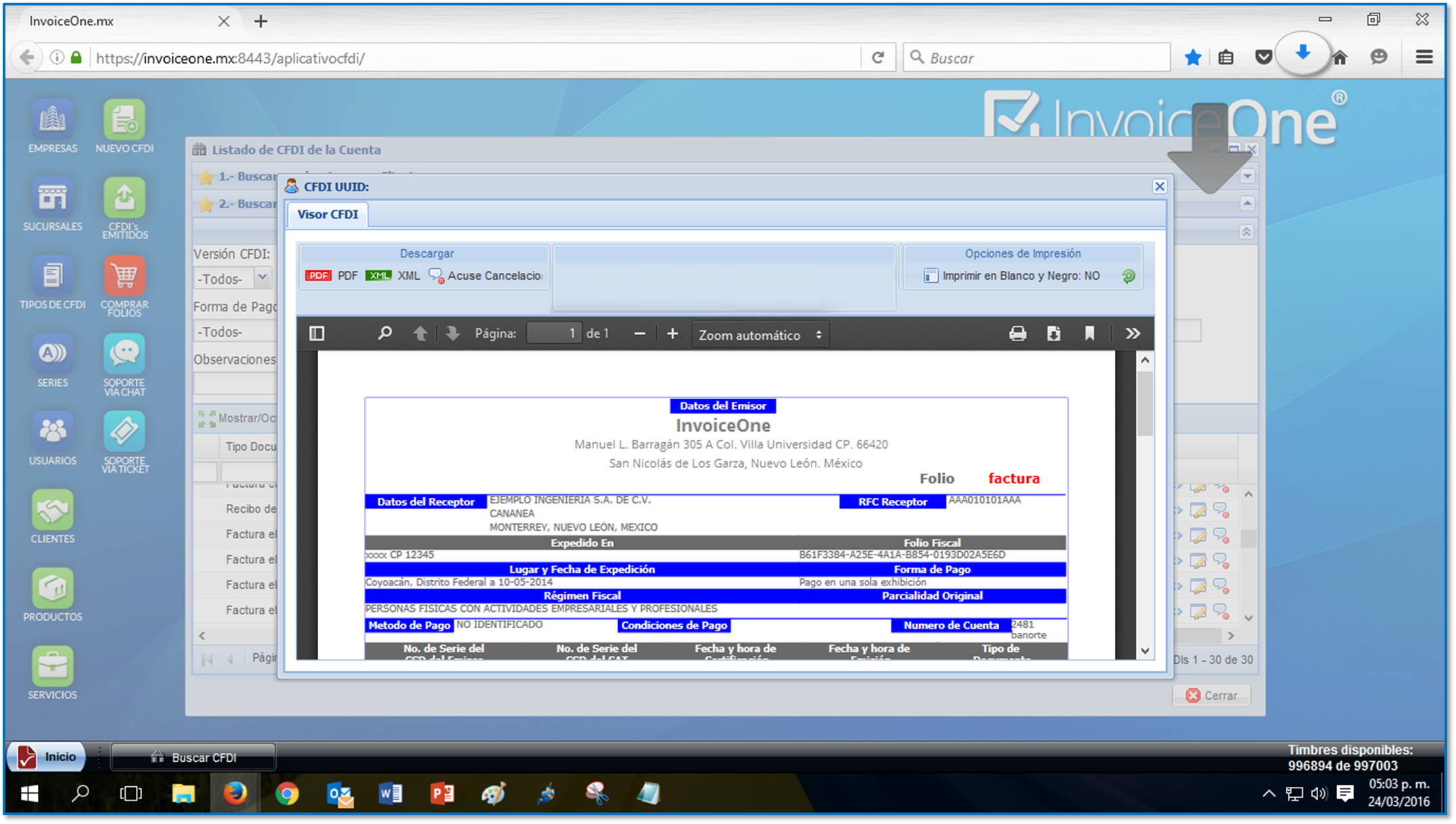Open the Clientes handshake icon

(x=53, y=517)
